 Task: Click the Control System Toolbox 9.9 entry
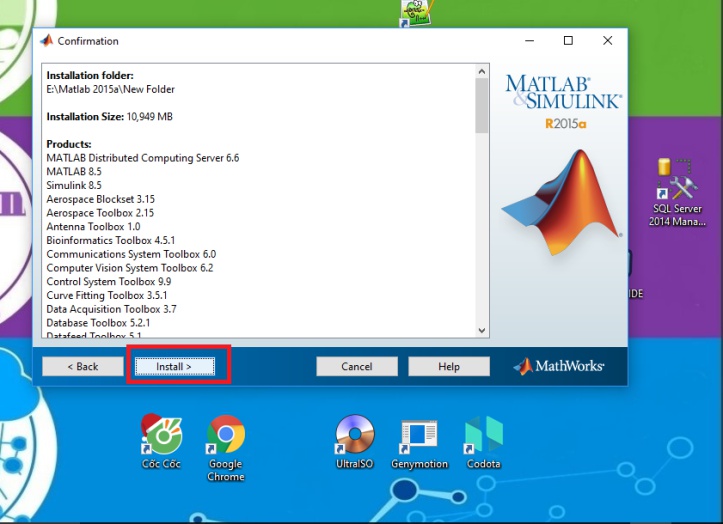109,281
